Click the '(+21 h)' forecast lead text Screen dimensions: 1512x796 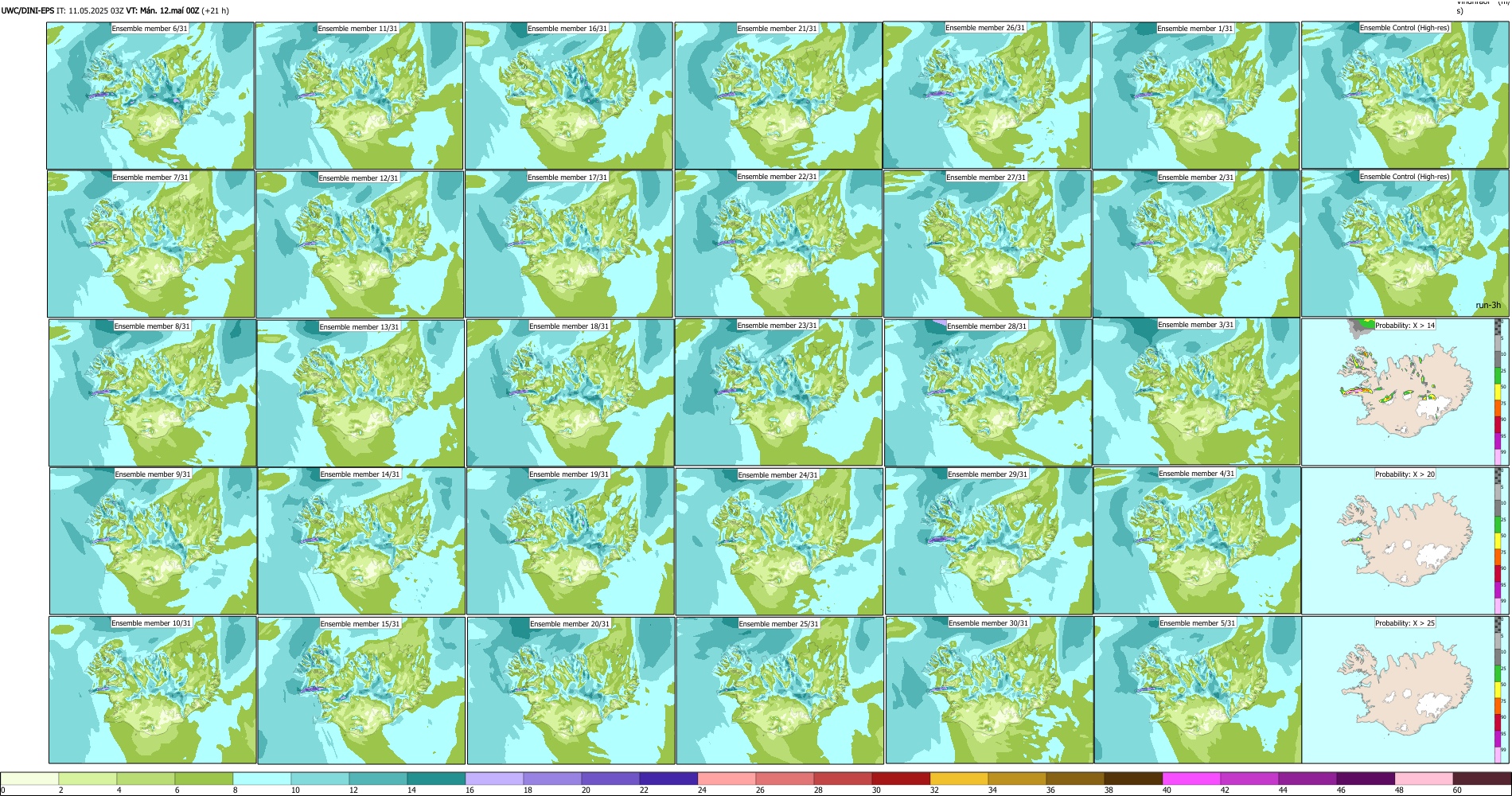point(216,11)
